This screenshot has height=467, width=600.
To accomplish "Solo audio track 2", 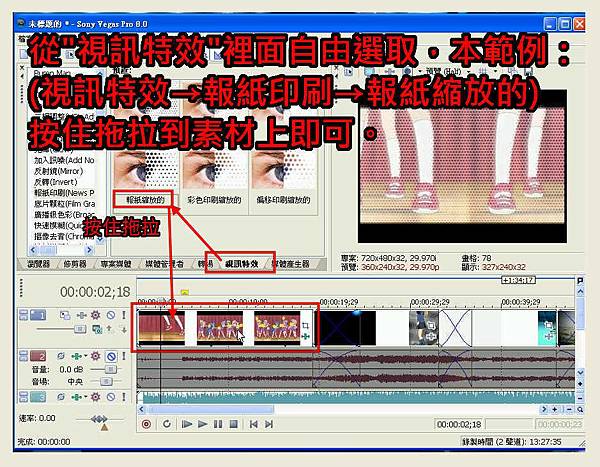I will pos(124,356).
